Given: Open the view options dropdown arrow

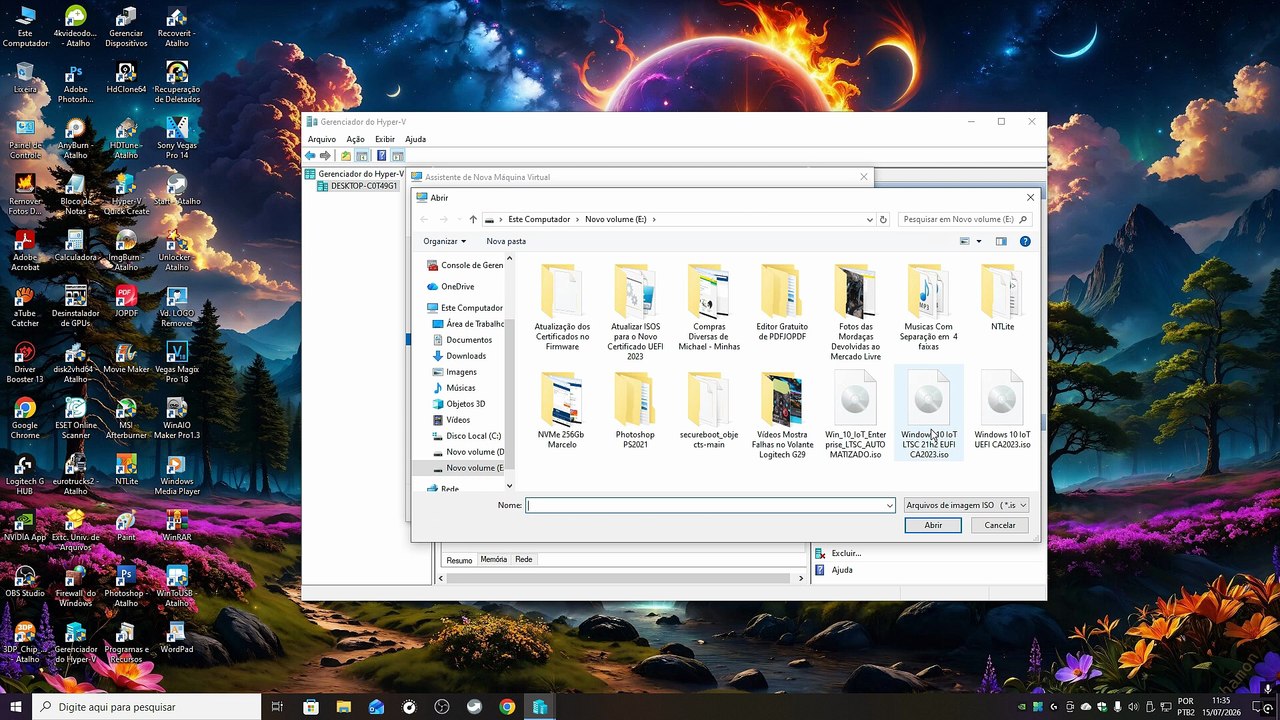Looking at the screenshot, I should point(979,241).
